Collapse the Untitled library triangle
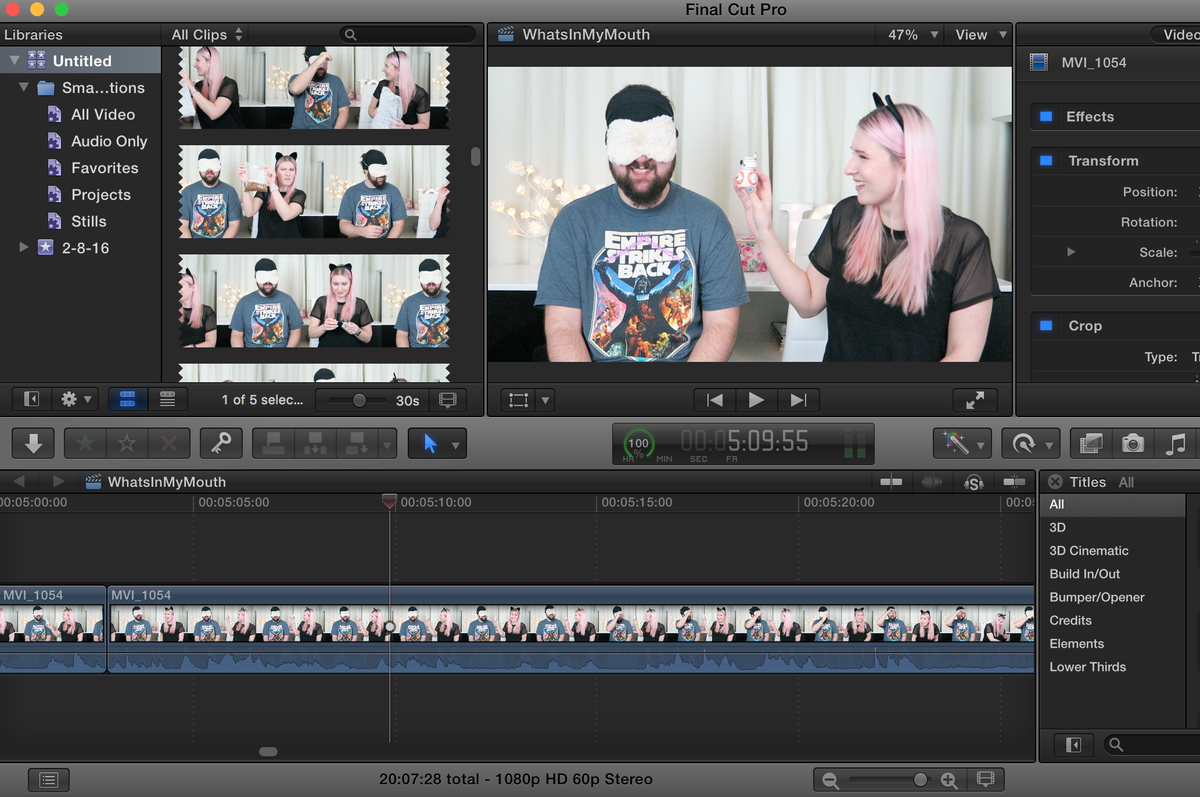 [x=15, y=61]
